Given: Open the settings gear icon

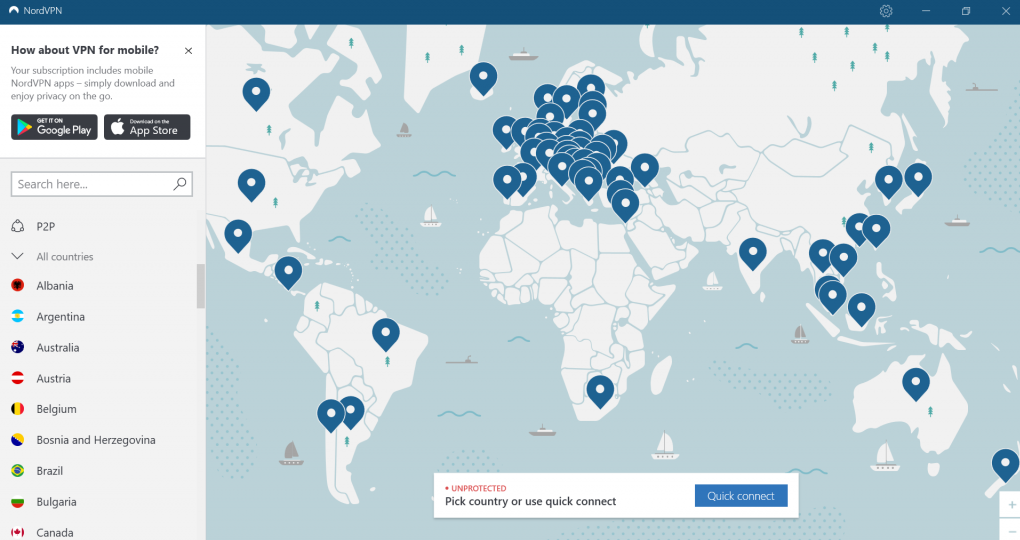Looking at the screenshot, I should (886, 11).
